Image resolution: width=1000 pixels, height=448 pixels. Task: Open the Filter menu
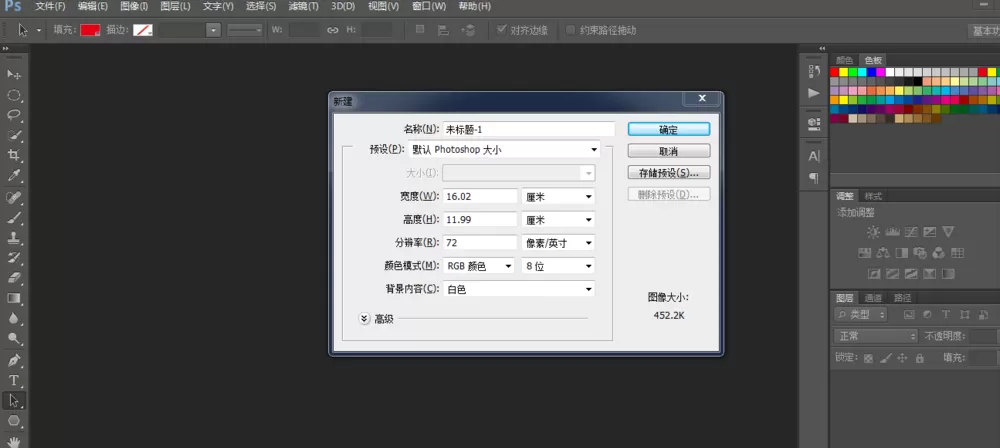[303, 6]
